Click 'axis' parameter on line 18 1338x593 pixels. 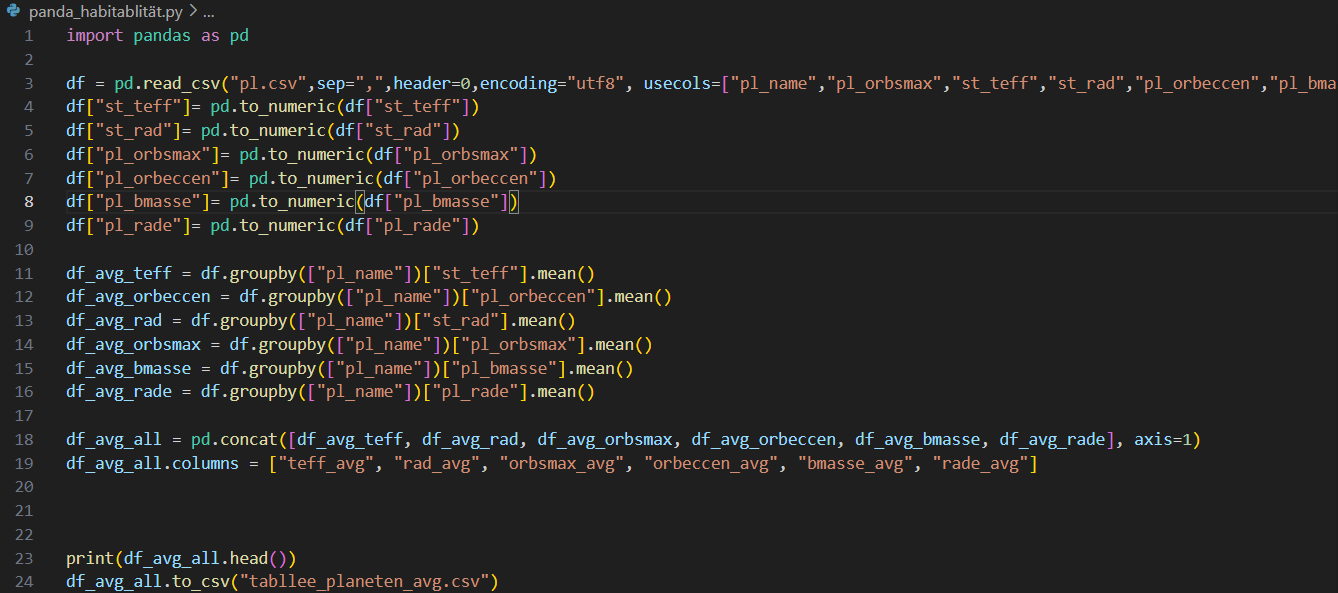point(1152,439)
